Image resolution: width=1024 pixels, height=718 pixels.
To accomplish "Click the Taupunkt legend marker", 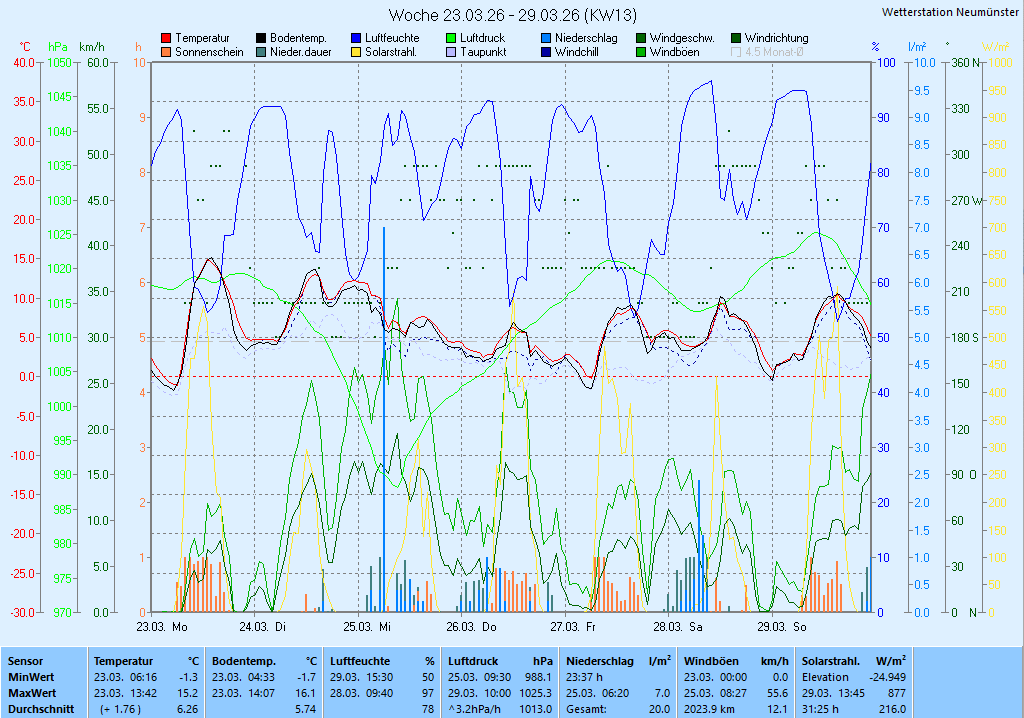I will tap(451, 52).
